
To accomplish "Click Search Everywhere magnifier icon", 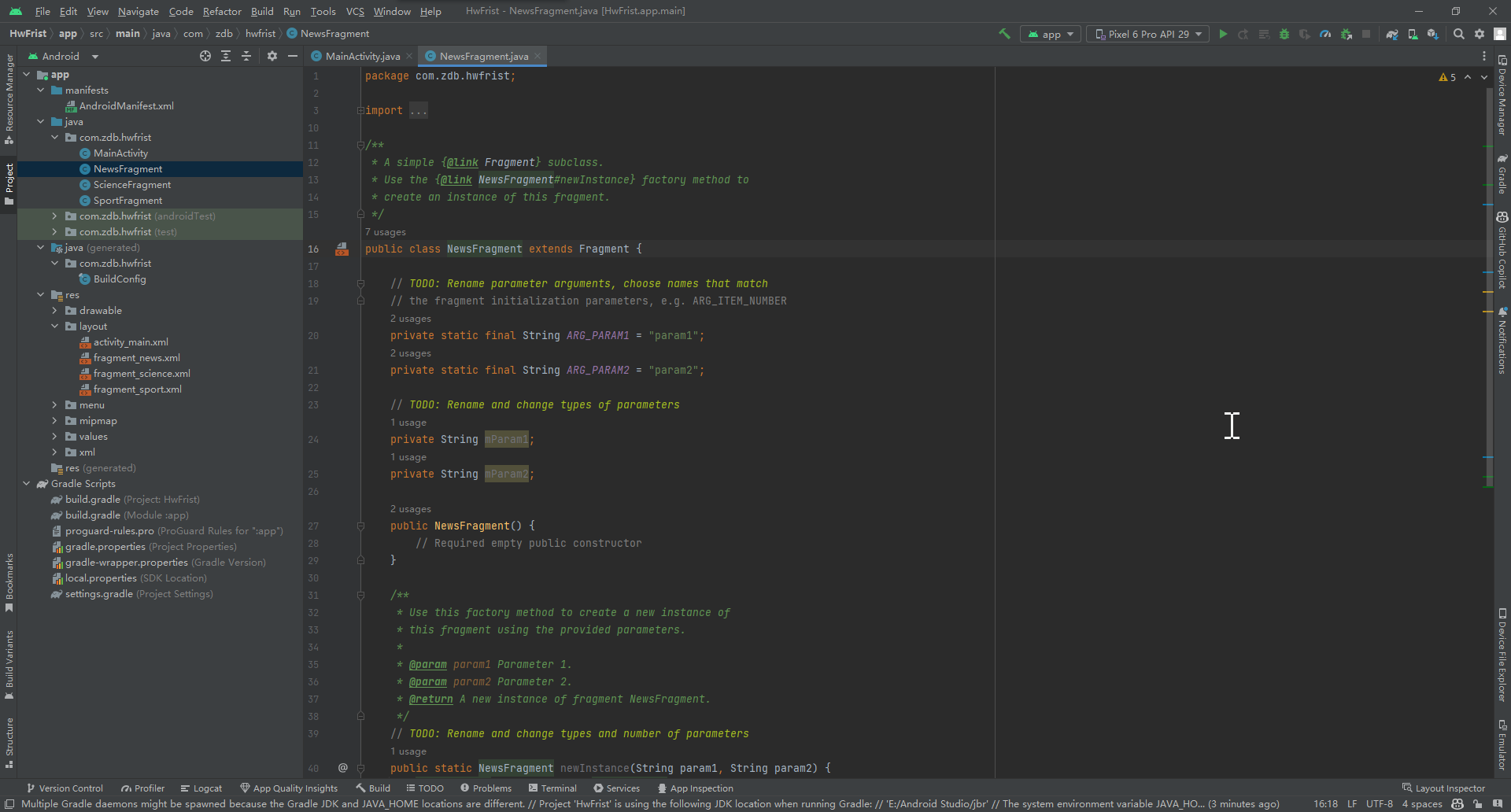I will pos(1459,34).
